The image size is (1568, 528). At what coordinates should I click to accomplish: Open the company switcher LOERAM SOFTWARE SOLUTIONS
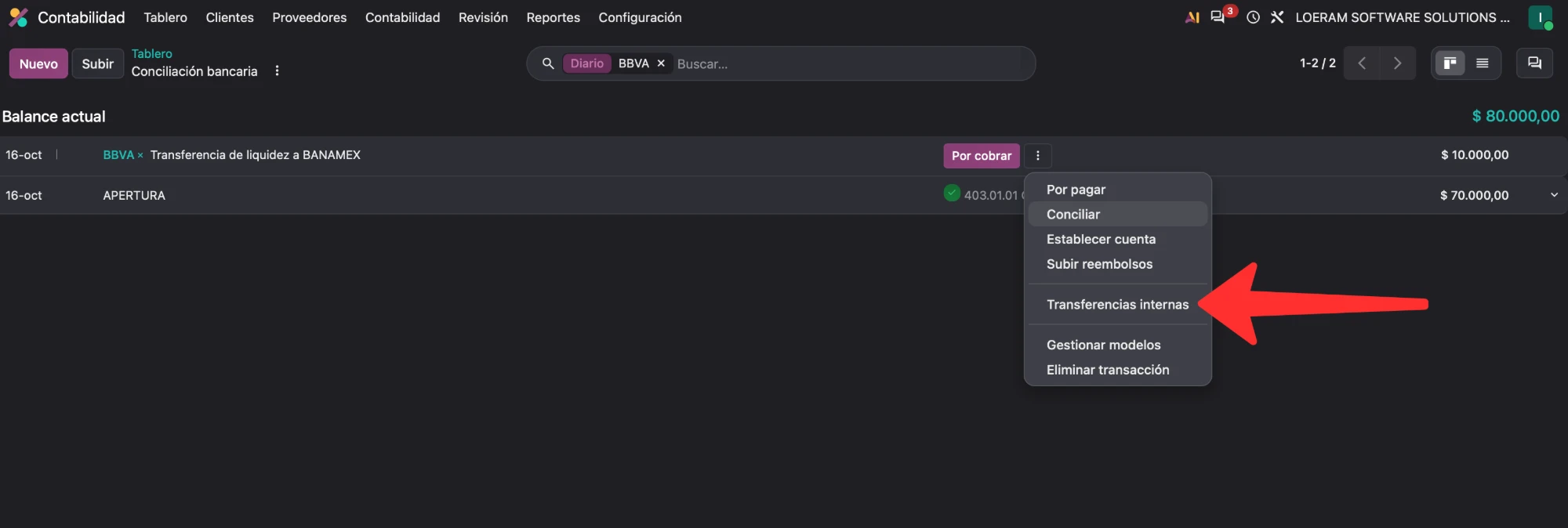[1403, 17]
